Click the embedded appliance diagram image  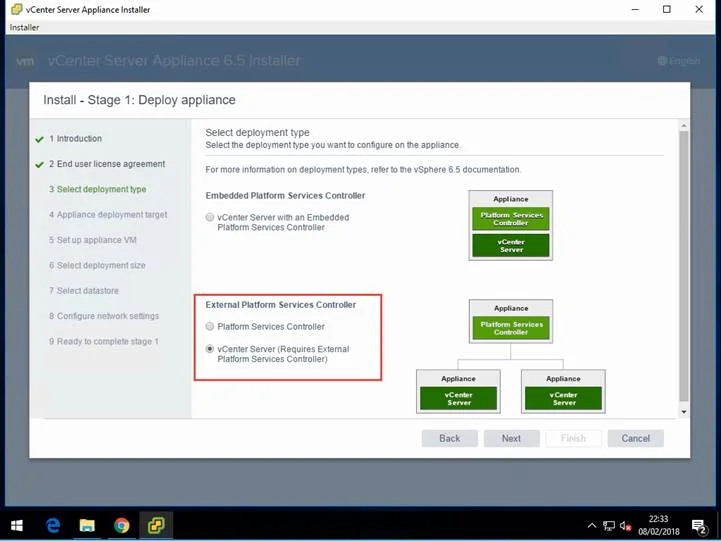coord(510,226)
